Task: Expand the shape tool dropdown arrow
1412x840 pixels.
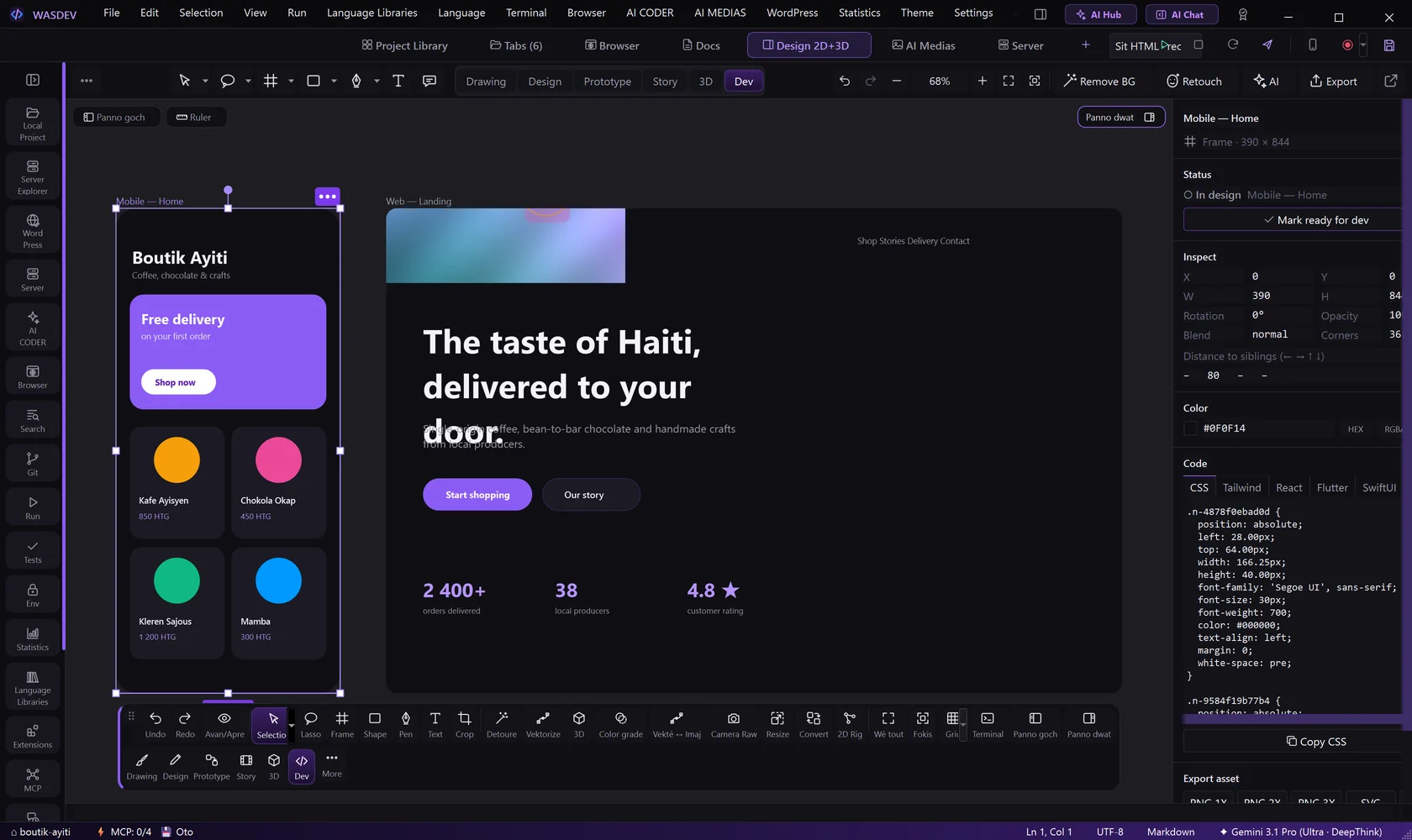Action: 334,81
